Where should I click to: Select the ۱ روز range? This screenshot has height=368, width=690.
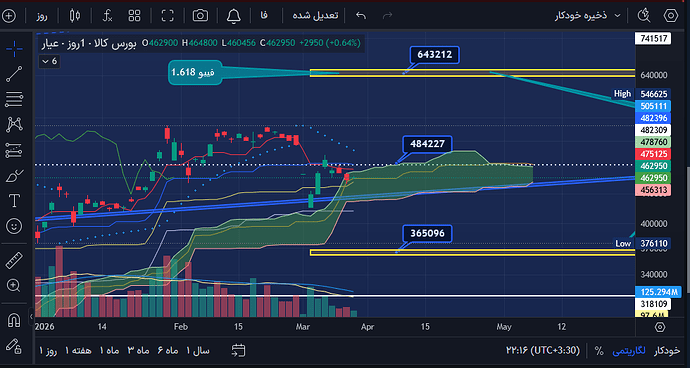[x=48, y=351]
